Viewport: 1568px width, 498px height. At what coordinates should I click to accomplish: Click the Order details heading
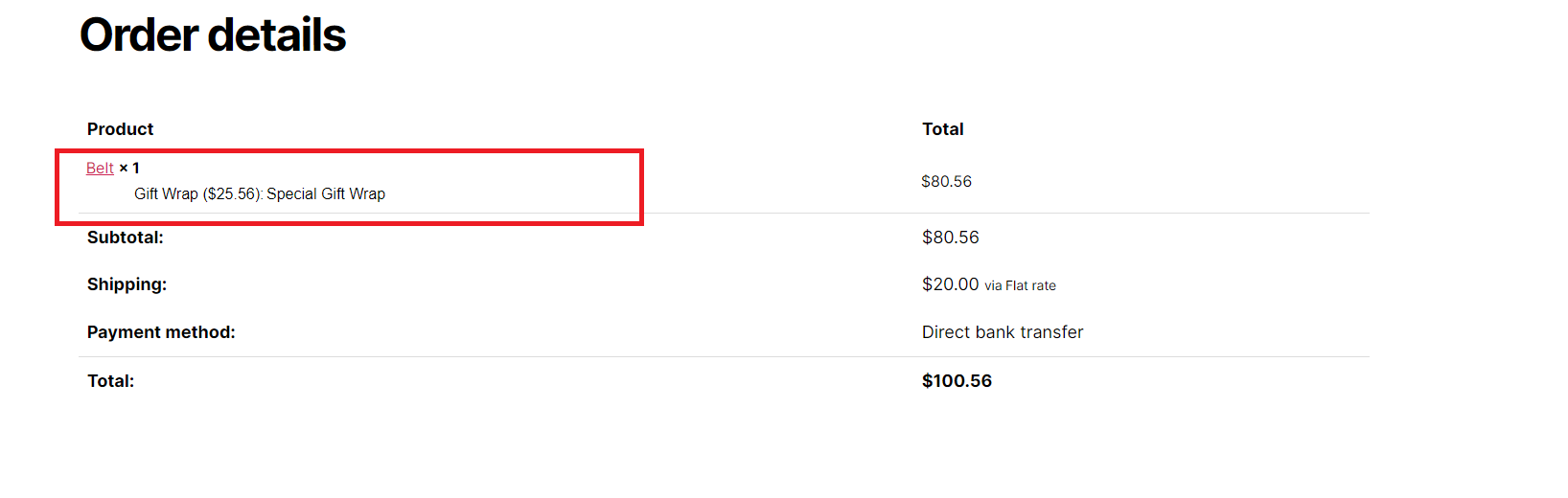[213, 35]
